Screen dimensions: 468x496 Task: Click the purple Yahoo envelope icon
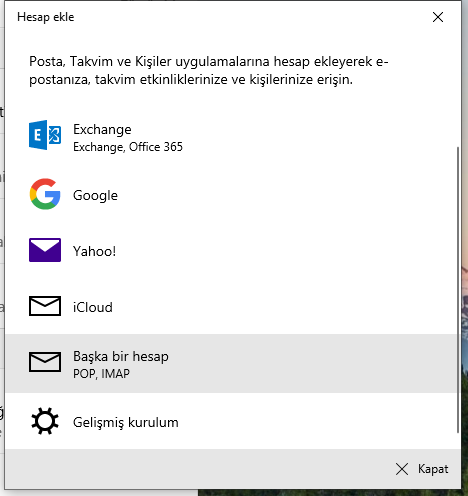[45, 250]
